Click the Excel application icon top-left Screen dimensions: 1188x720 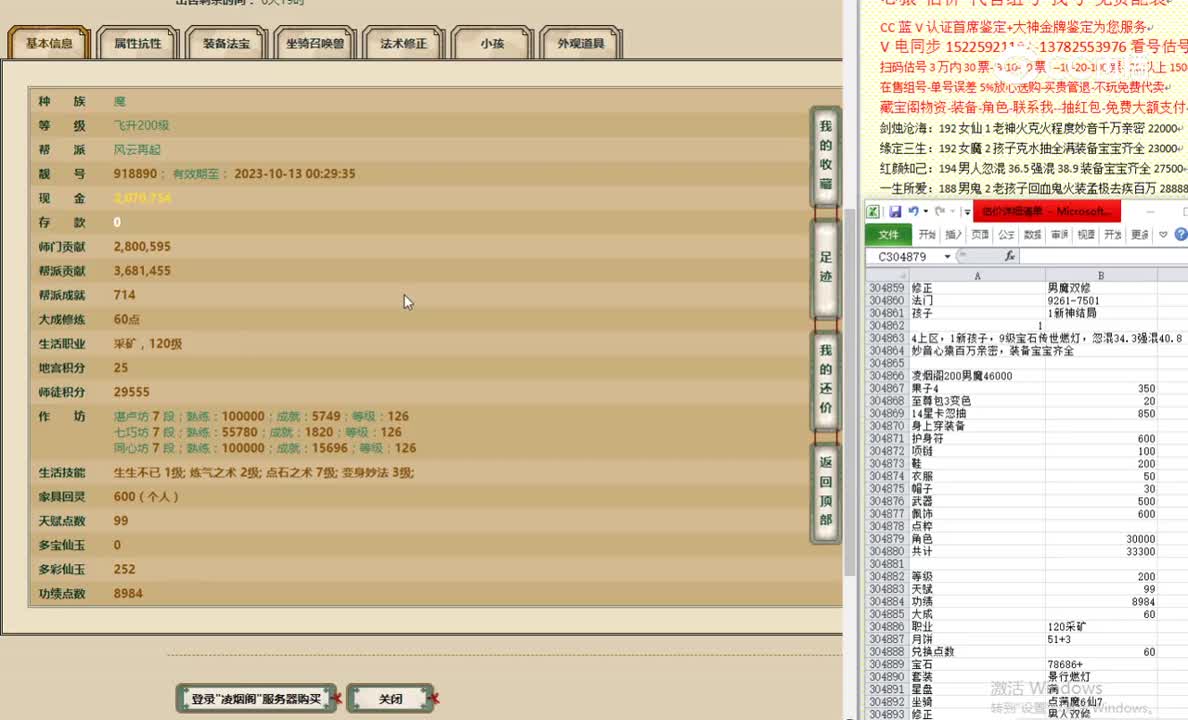[x=873, y=212]
